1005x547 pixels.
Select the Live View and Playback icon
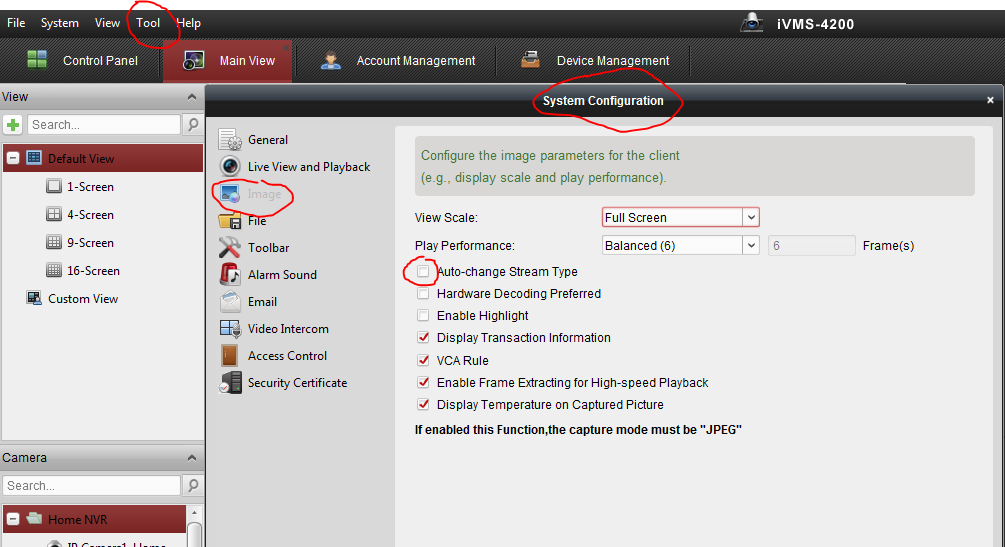point(230,167)
